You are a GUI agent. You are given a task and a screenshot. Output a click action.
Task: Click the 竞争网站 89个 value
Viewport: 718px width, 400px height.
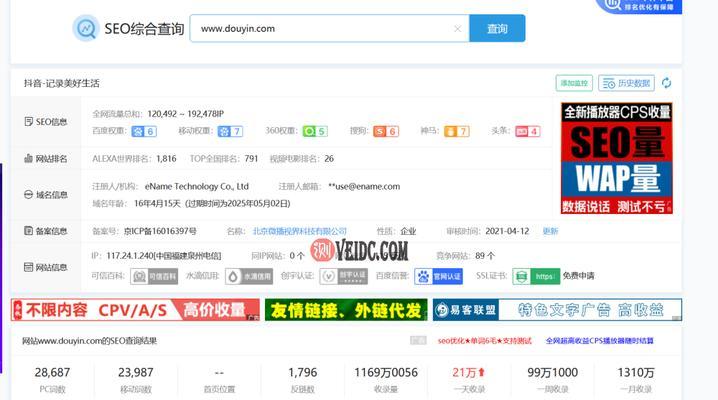click(485, 256)
